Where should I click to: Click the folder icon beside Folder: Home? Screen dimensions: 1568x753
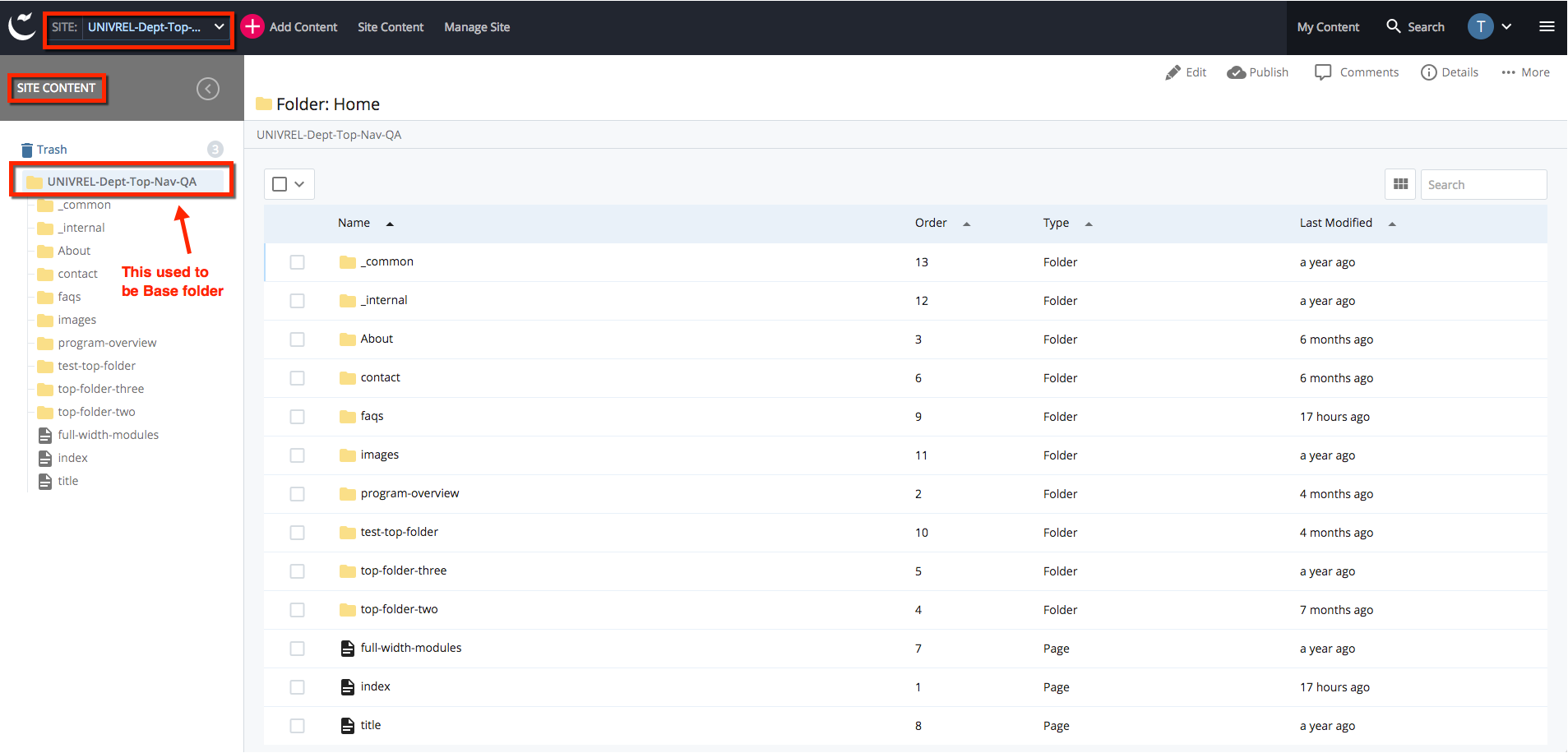pyautogui.click(x=264, y=104)
